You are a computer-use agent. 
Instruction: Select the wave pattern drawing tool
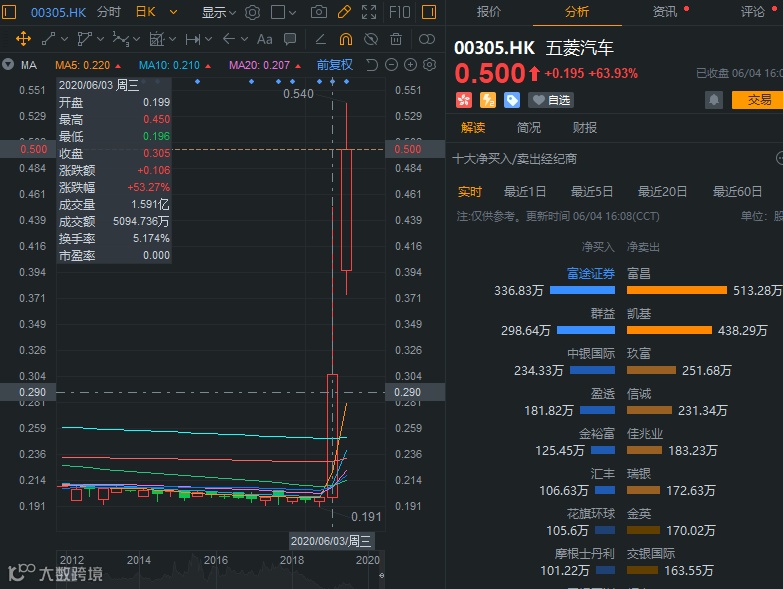(121, 38)
